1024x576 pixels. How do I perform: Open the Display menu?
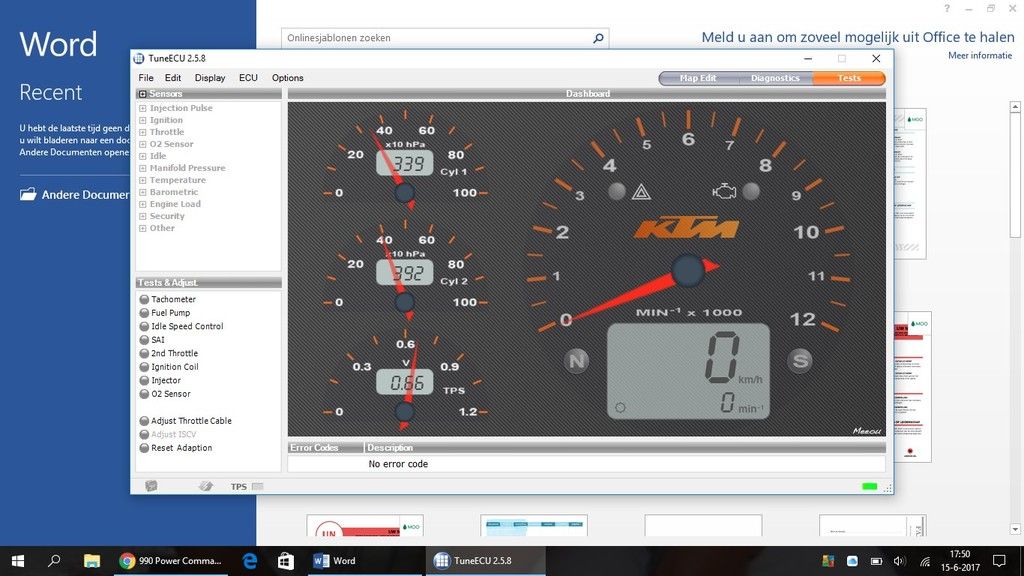(210, 78)
